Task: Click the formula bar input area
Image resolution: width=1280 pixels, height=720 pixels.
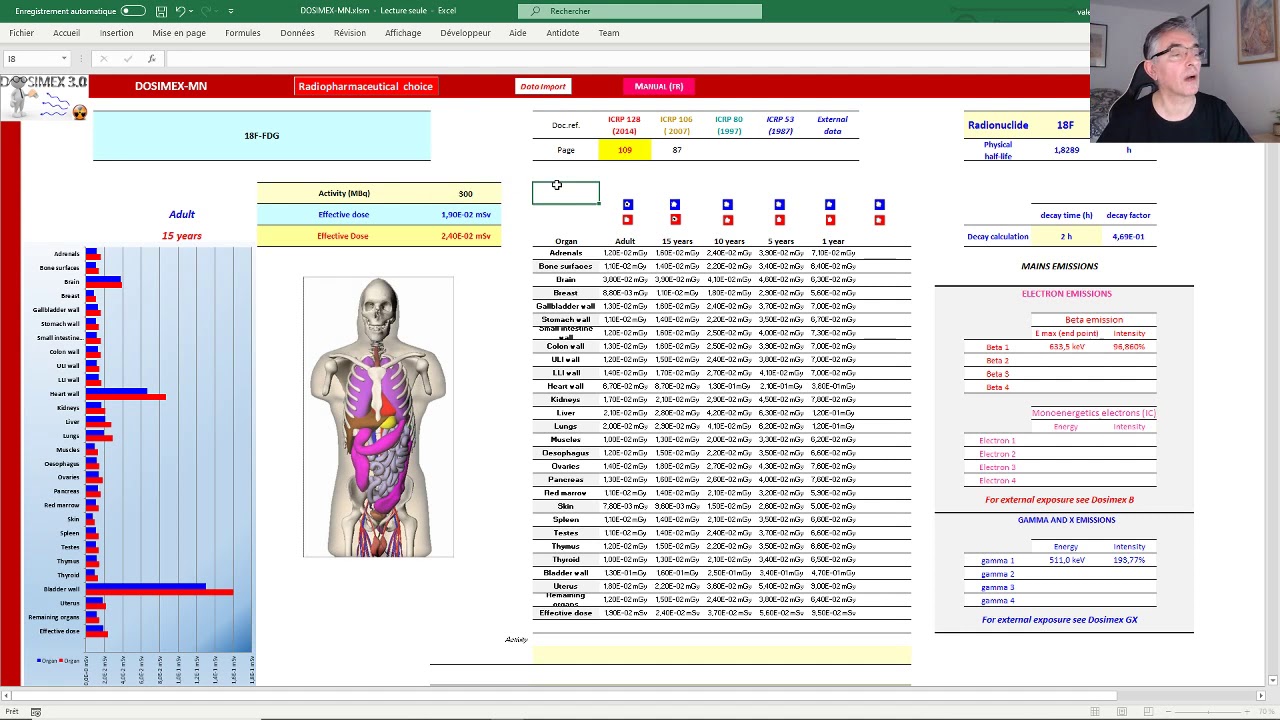Action: pos(630,59)
